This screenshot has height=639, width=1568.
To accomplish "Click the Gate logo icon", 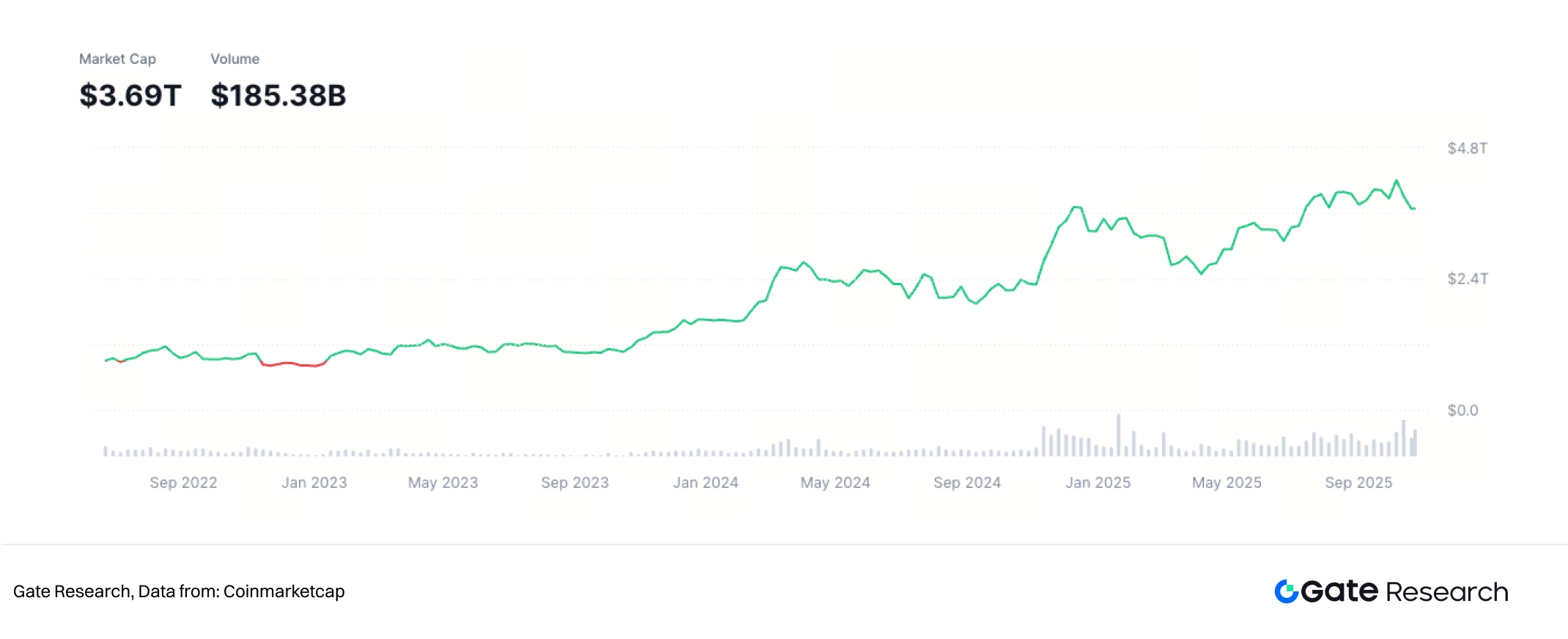I will (x=1286, y=591).
